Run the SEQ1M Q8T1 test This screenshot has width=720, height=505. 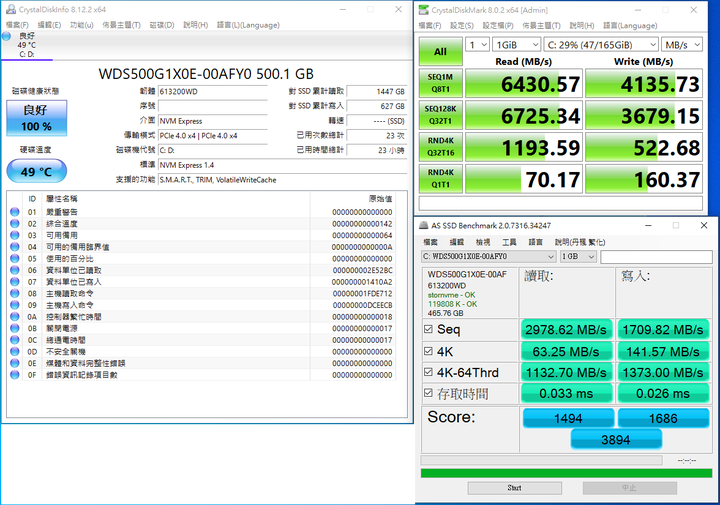tap(440, 83)
